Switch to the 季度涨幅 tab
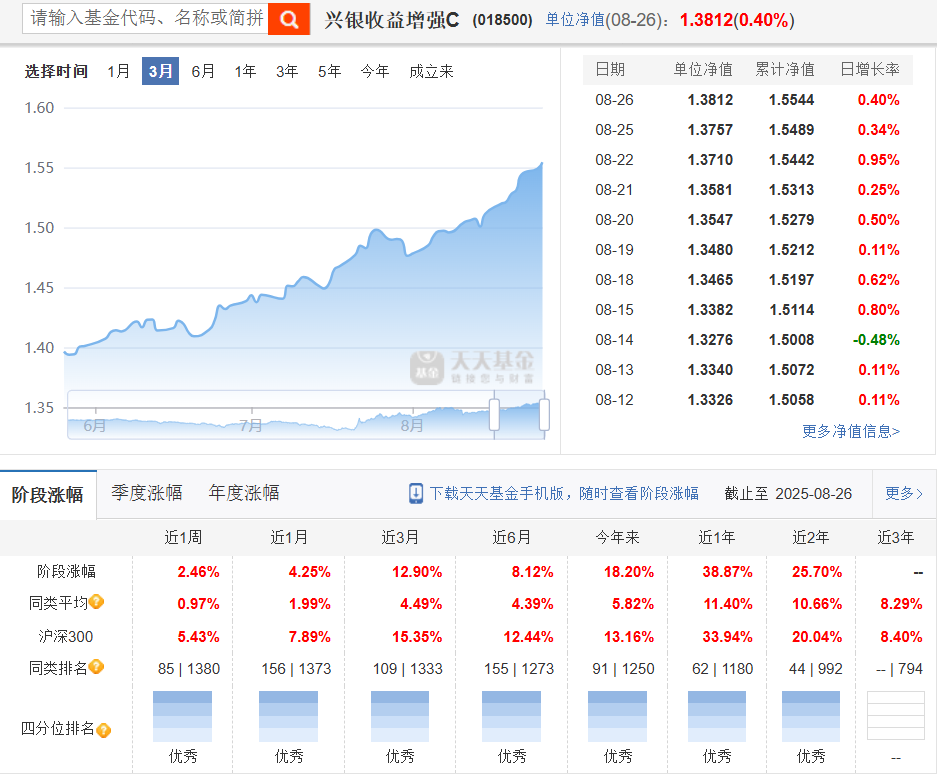The image size is (937, 779). (x=146, y=493)
